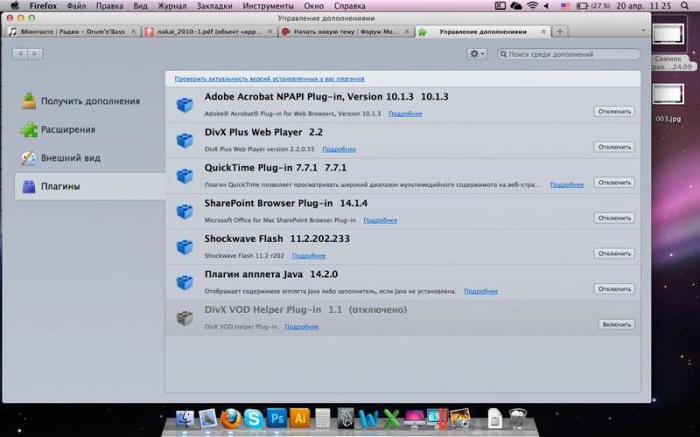Open the gear tools dropdown
Screen dimensions: 700x437
point(477,54)
